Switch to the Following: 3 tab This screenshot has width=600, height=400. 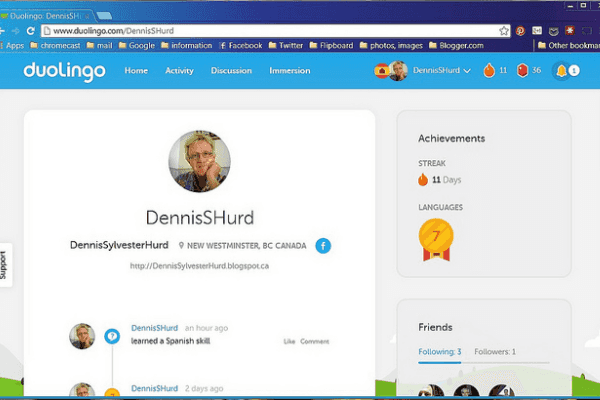click(440, 351)
